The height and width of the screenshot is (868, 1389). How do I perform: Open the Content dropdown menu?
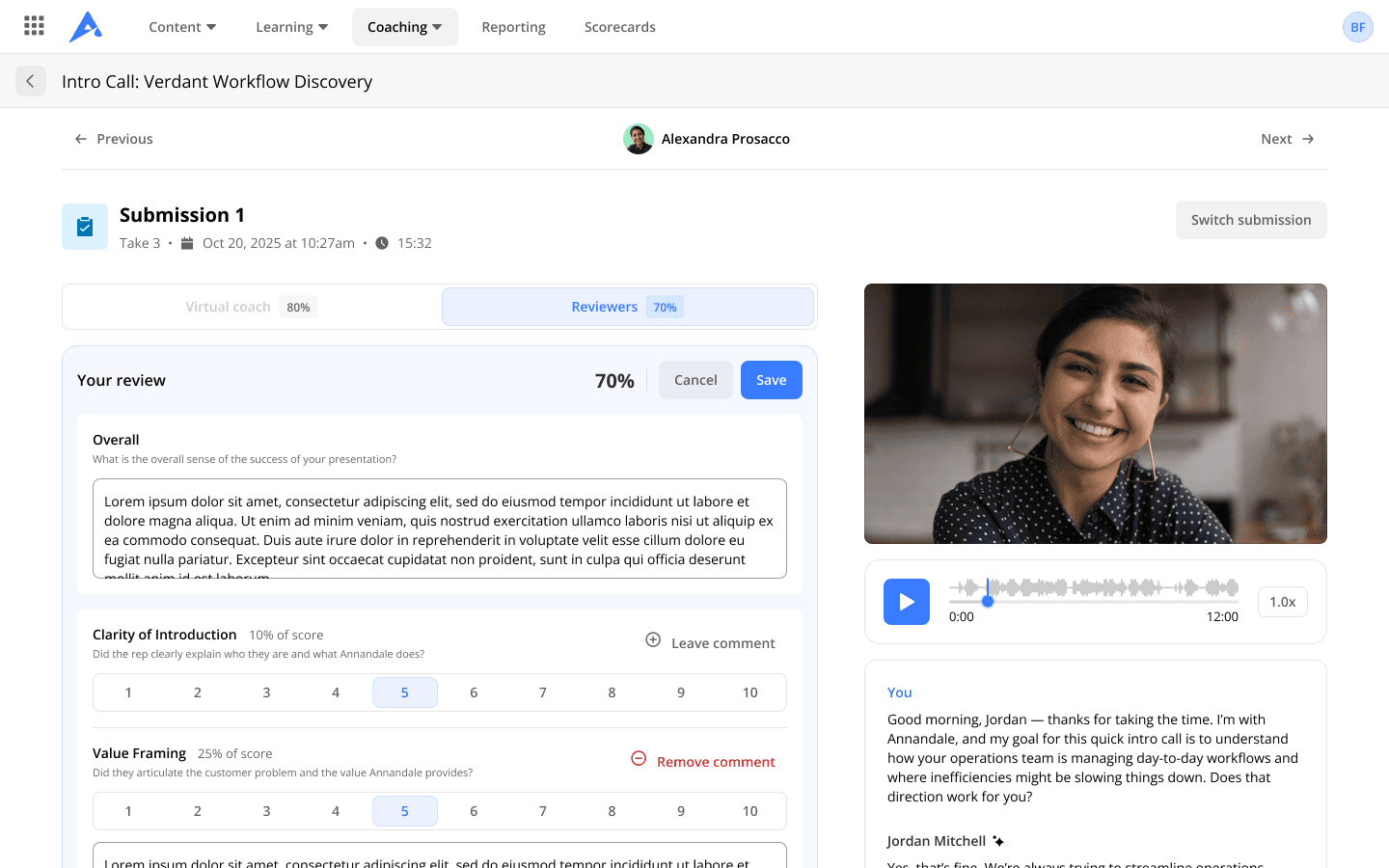coord(182,27)
